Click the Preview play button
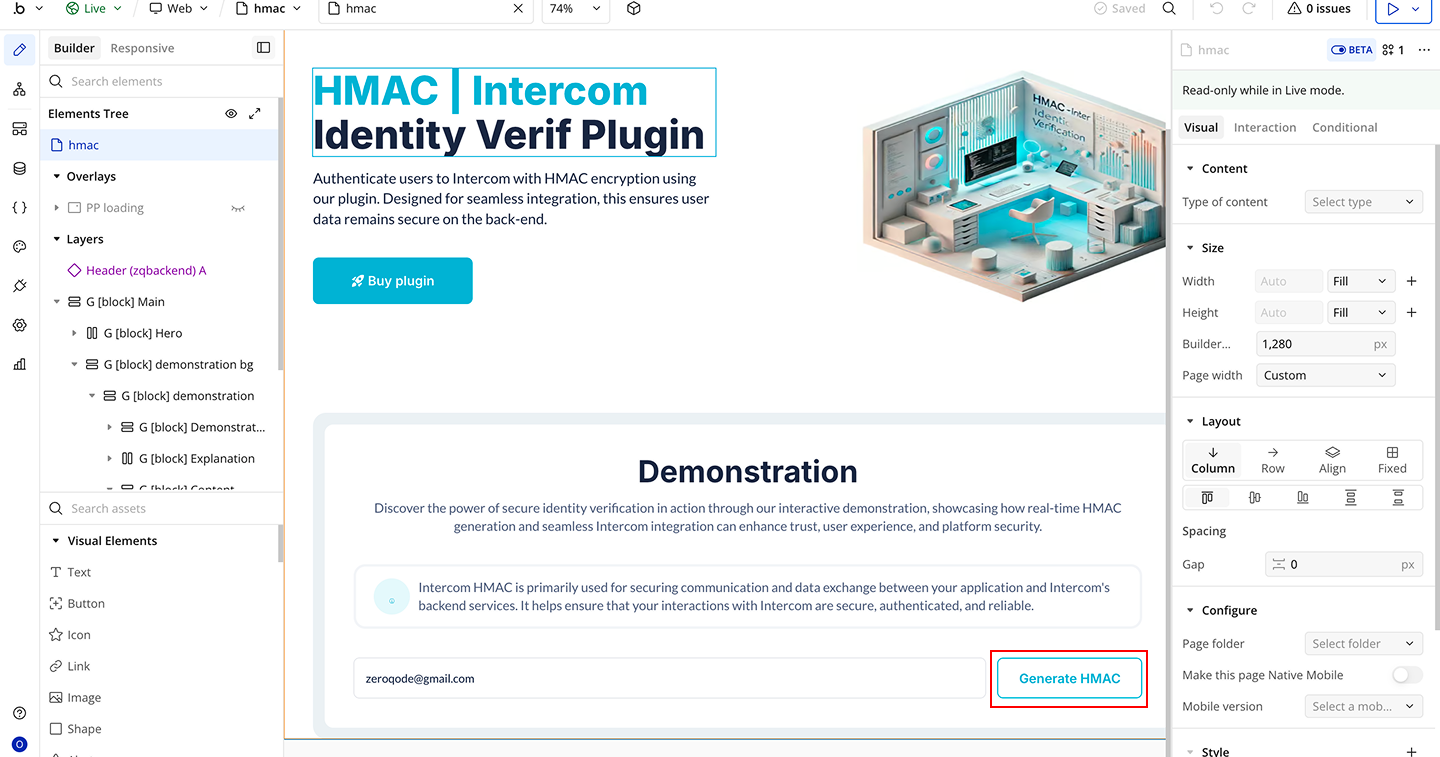The height and width of the screenshot is (757, 1440). pos(1392,9)
